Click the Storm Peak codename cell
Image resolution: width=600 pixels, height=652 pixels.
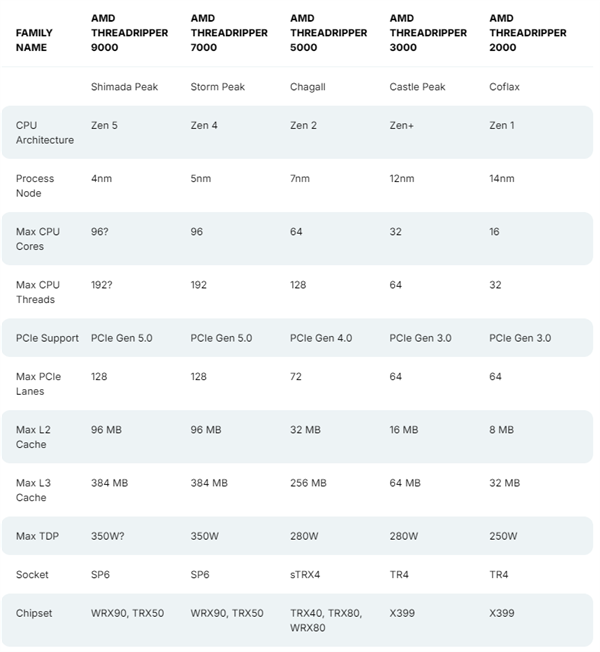(x=218, y=87)
